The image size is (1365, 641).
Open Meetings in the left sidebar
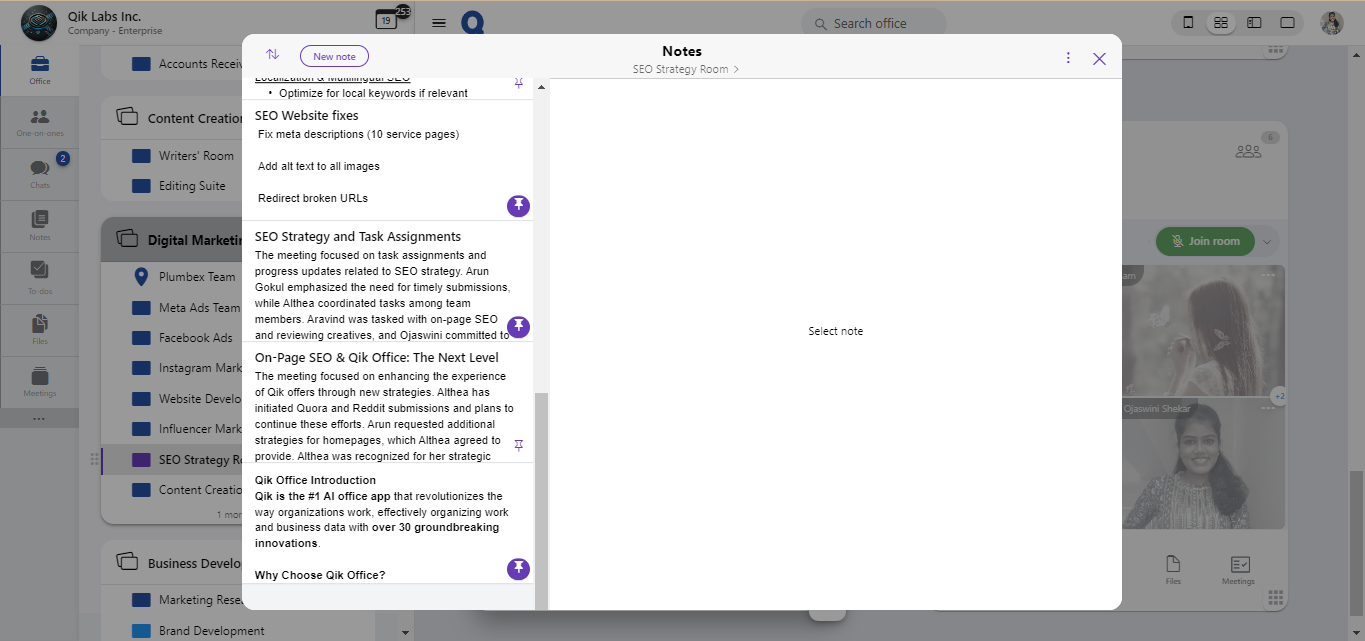click(39, 382)
